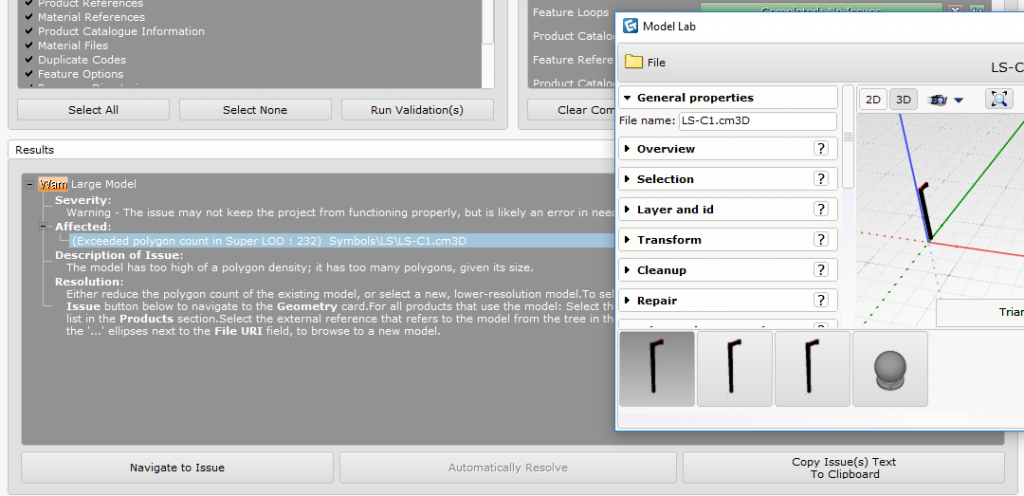This screenshot has width=1024, height=496.
Task: Click the Select All button
Action: pos(93,110)
